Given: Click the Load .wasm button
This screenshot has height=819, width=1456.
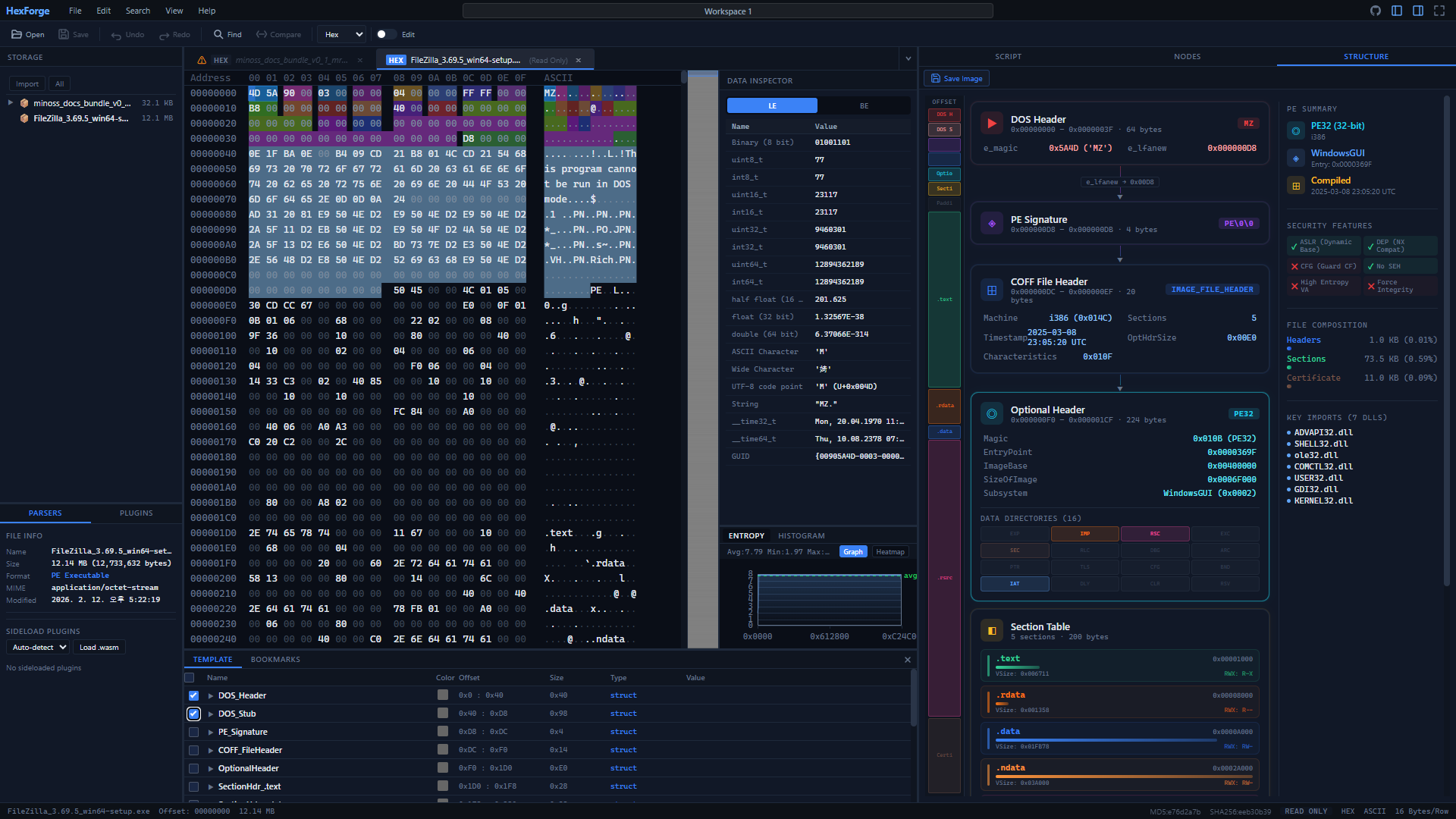Looking at the screenshot, I should click(99, 647).
